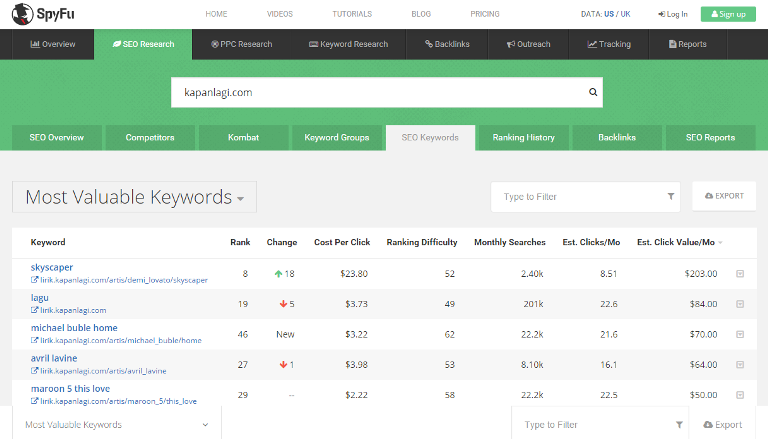
Task: Expand row options for michael buble home
Action: point(740,335)
